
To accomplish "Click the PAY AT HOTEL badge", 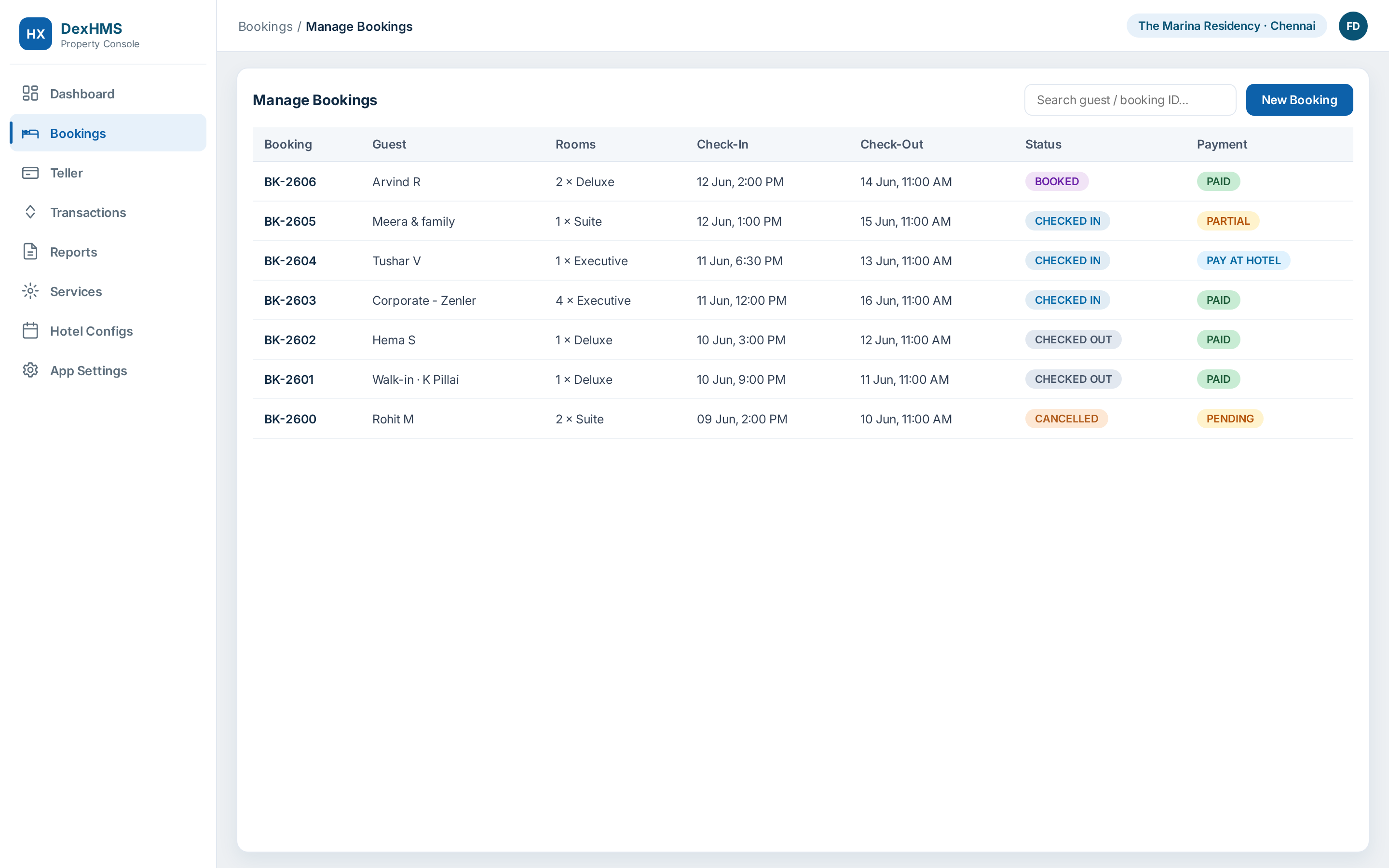I will pos(1243,260).
